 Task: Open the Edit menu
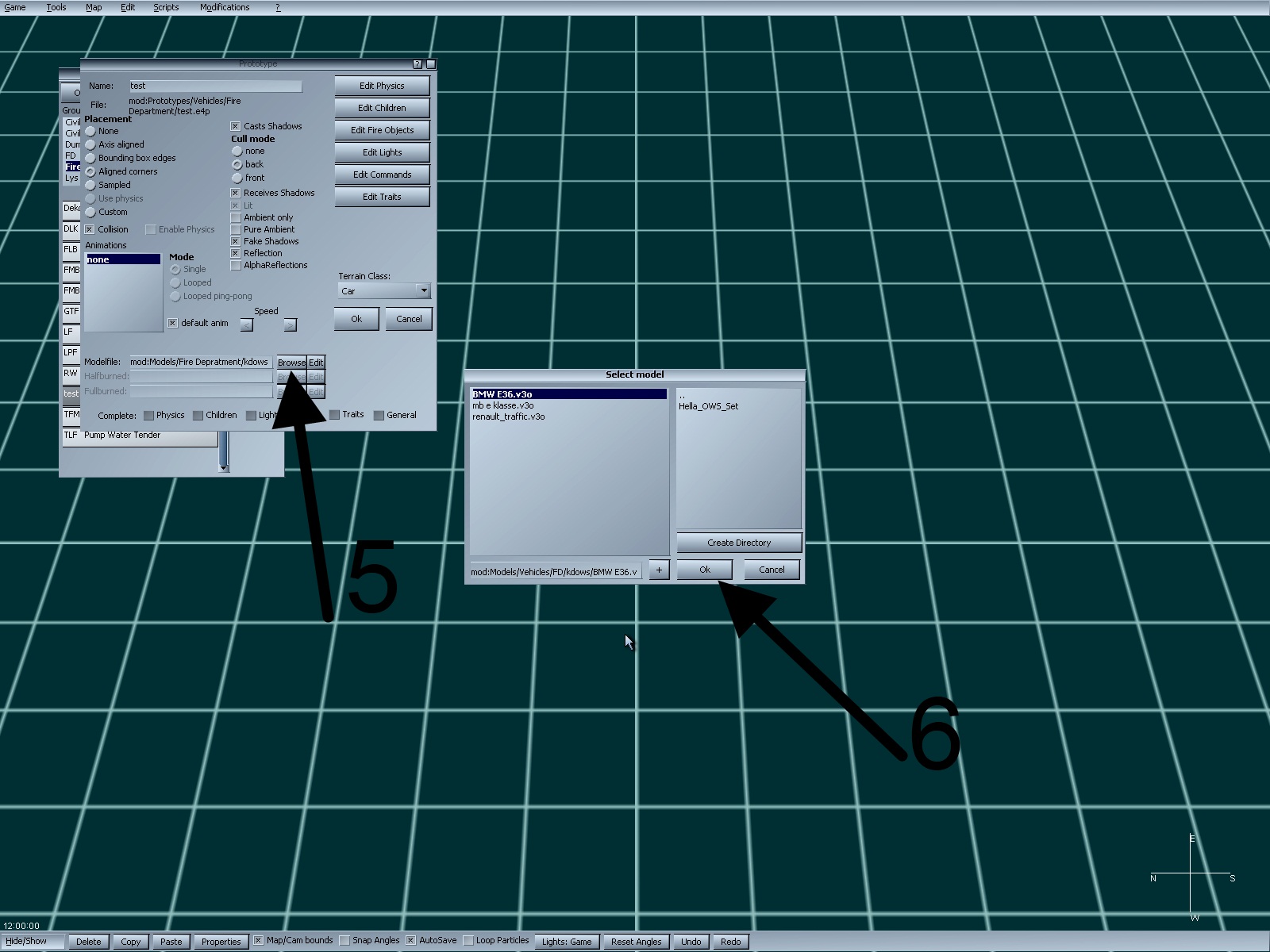coord(128,7)
